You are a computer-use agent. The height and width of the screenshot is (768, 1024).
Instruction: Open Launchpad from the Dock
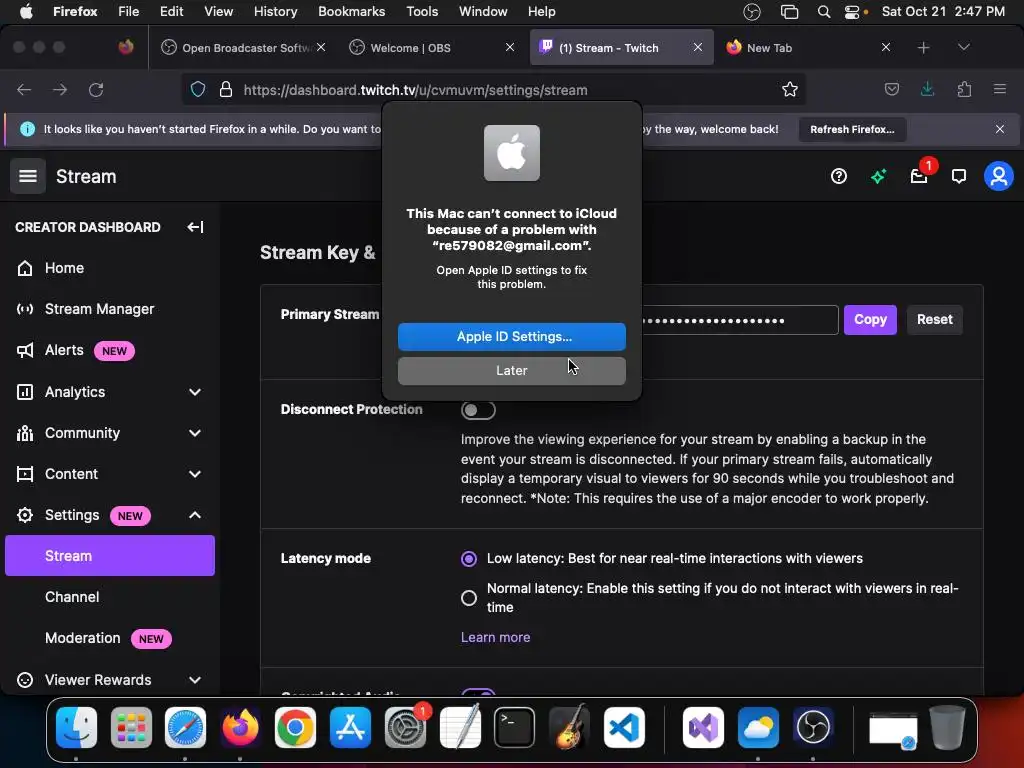tap(131, 727)
